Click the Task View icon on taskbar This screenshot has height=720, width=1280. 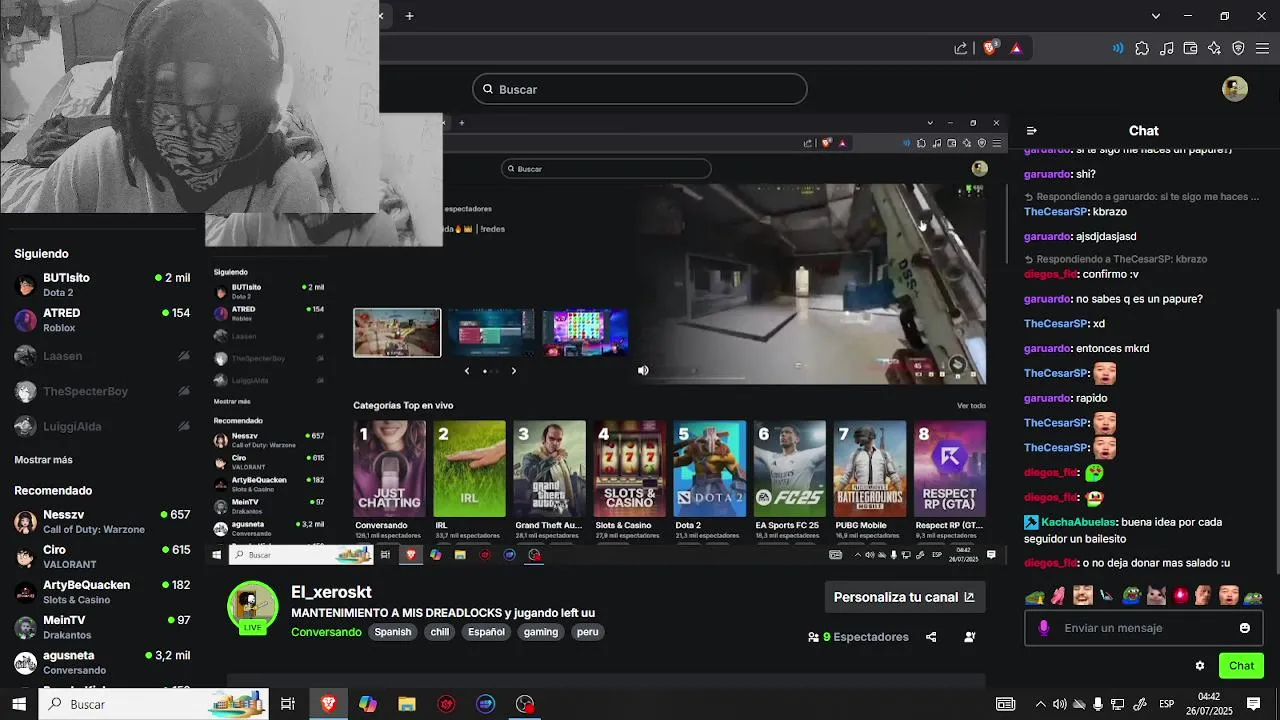[x=288, y=704]
